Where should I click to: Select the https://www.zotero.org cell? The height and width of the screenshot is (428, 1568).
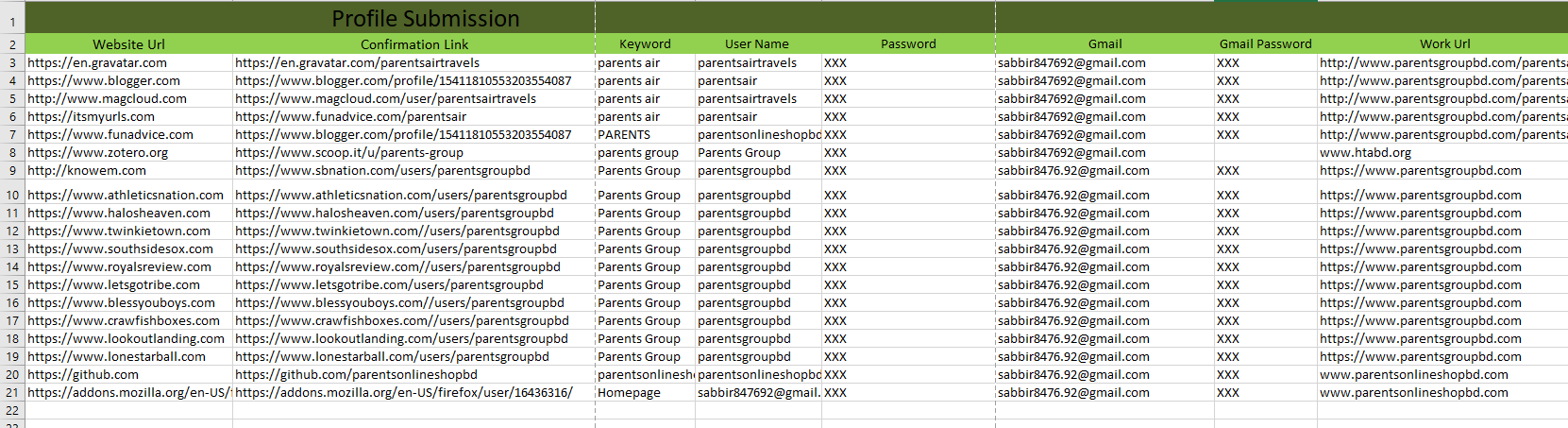(x=98, y=153)
